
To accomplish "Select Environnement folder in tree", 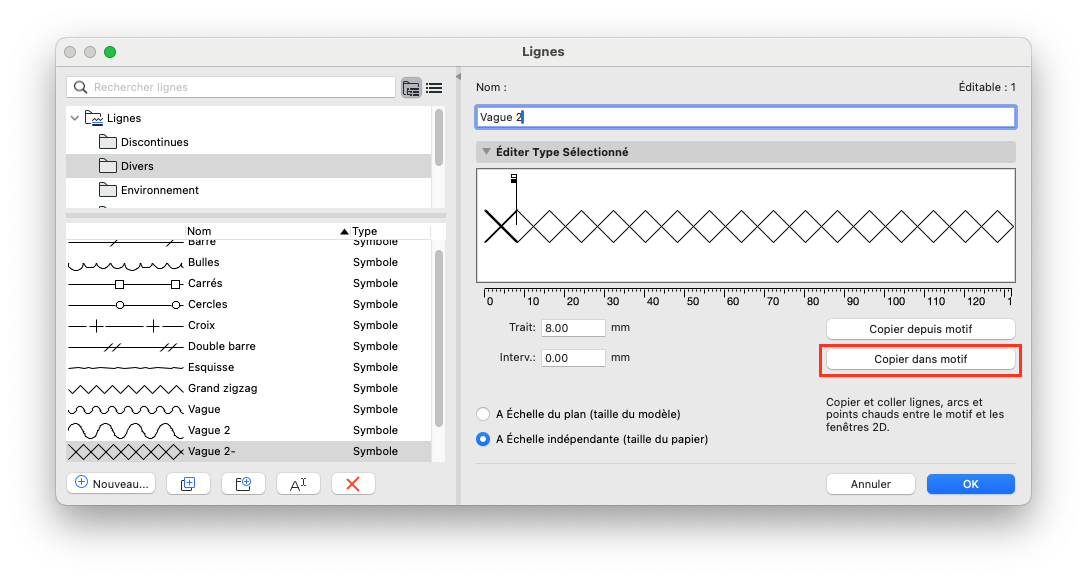I will pos(248,190).
